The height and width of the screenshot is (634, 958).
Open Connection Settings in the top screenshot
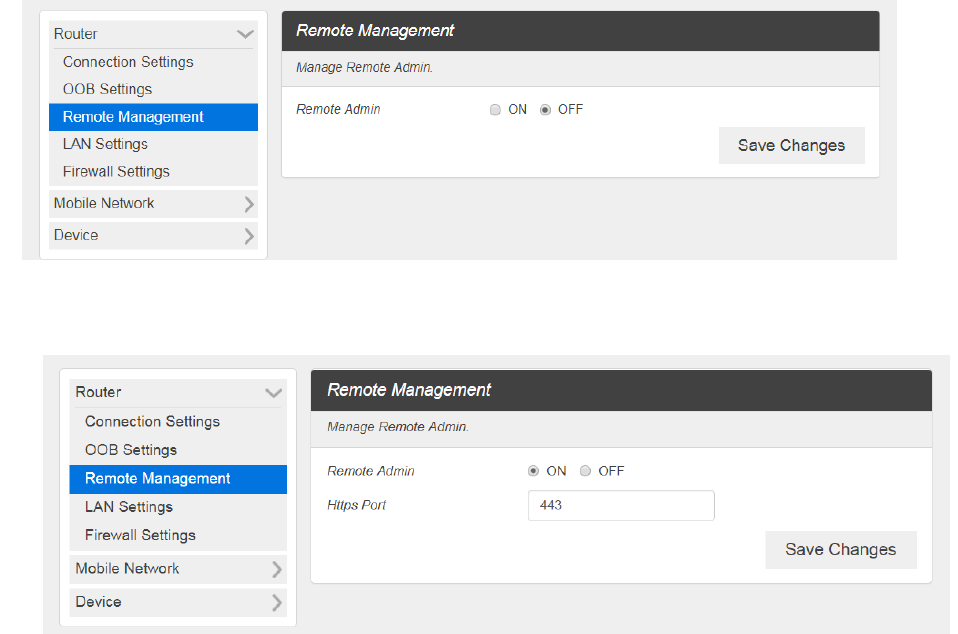pyautogui.click(x=128, y=62)
